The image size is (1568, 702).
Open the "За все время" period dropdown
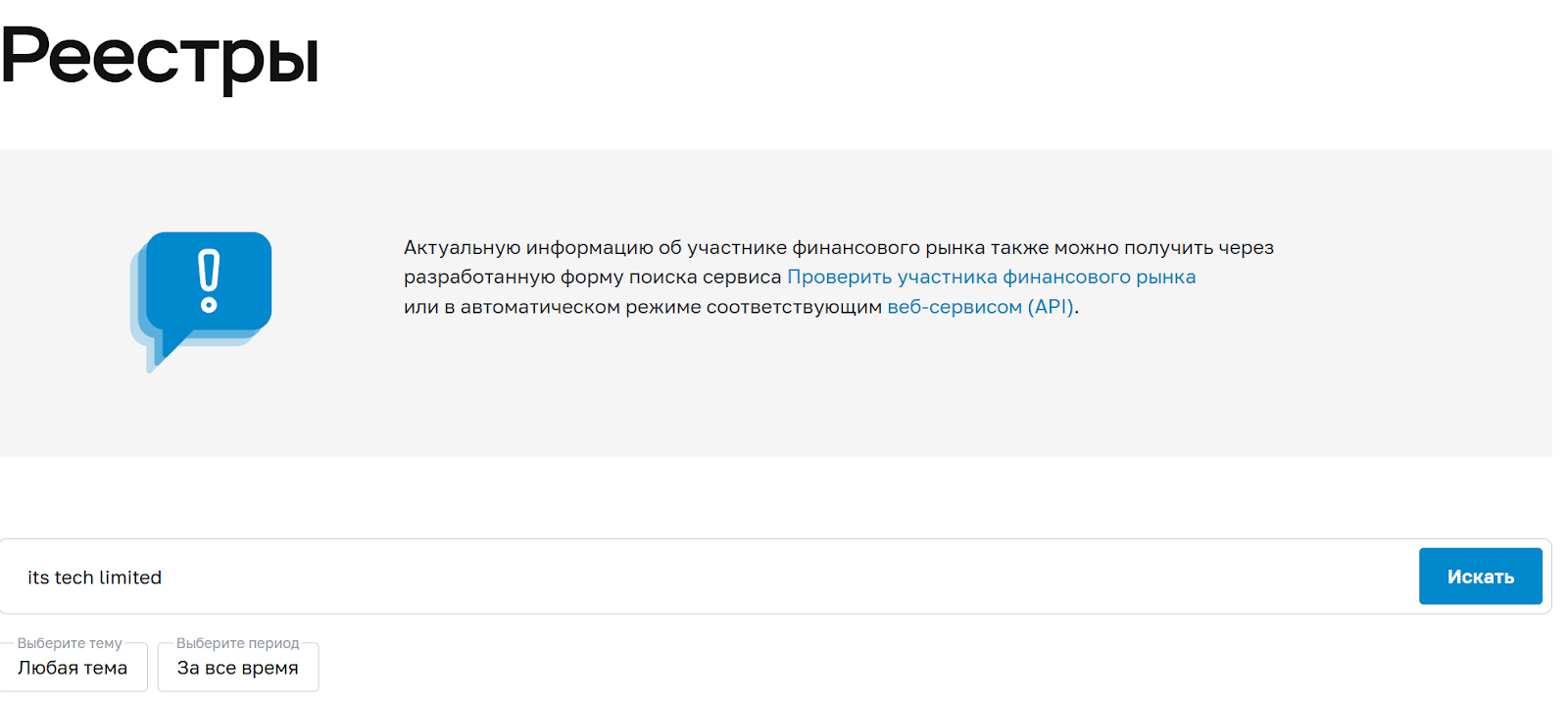pos(238,668)
